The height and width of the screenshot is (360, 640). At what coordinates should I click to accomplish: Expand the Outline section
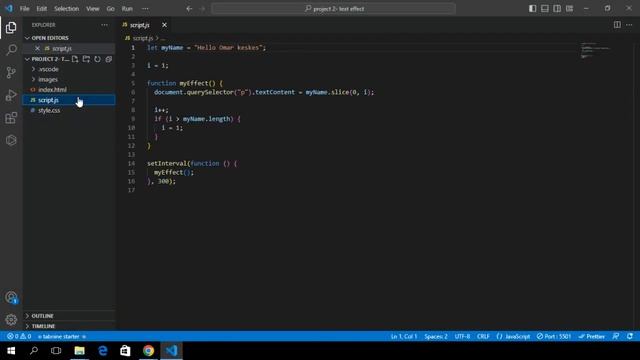tap(69, 316)
